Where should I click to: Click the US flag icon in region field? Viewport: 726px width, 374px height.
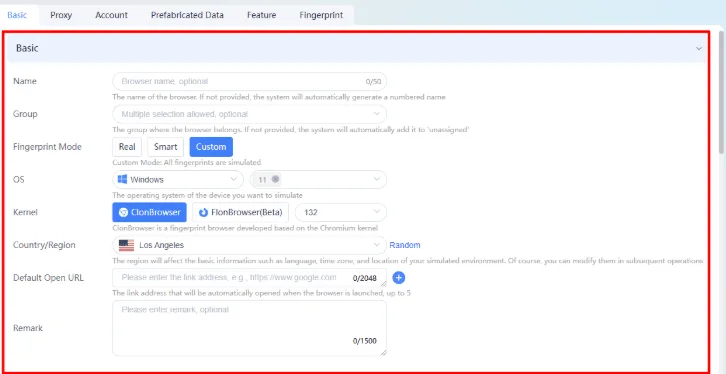click(x=126, y=245)
